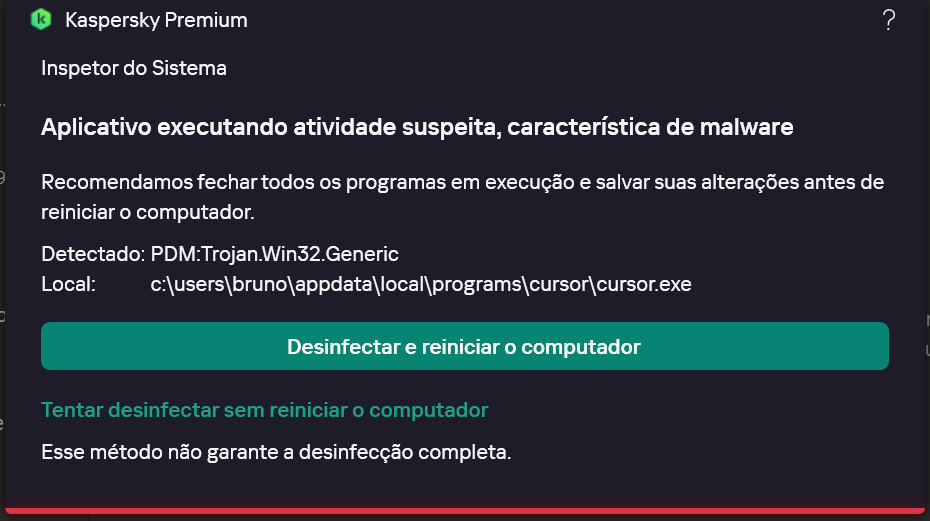Viewport: 930px width, 521px height.
Task: Open help via the question mark icon
Action: click(x=888, y=20)
